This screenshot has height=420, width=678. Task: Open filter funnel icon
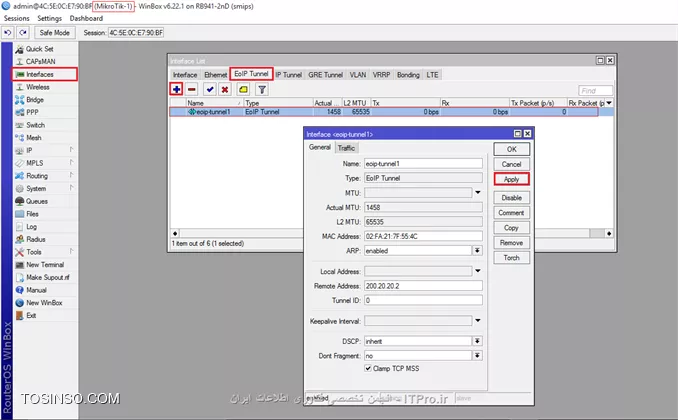(x=262, y=90)
